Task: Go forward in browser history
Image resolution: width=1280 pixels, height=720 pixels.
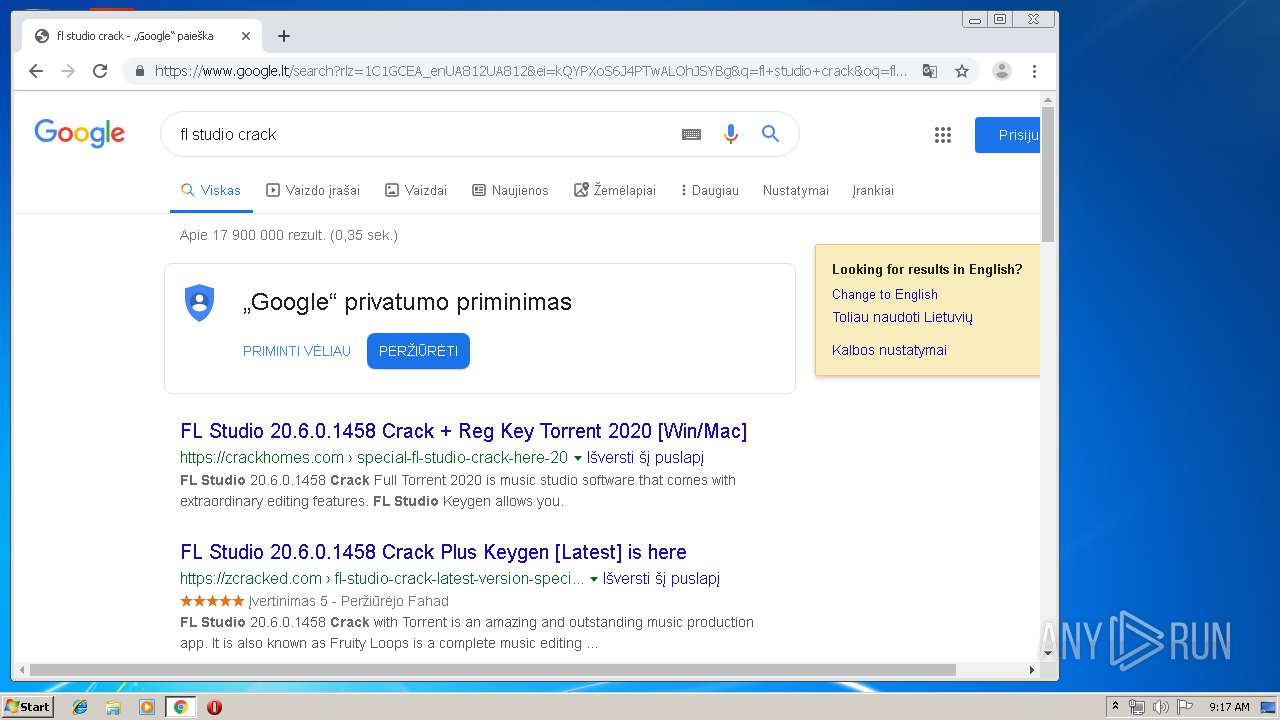Action: pyautogui.click(x=68, y=71)
